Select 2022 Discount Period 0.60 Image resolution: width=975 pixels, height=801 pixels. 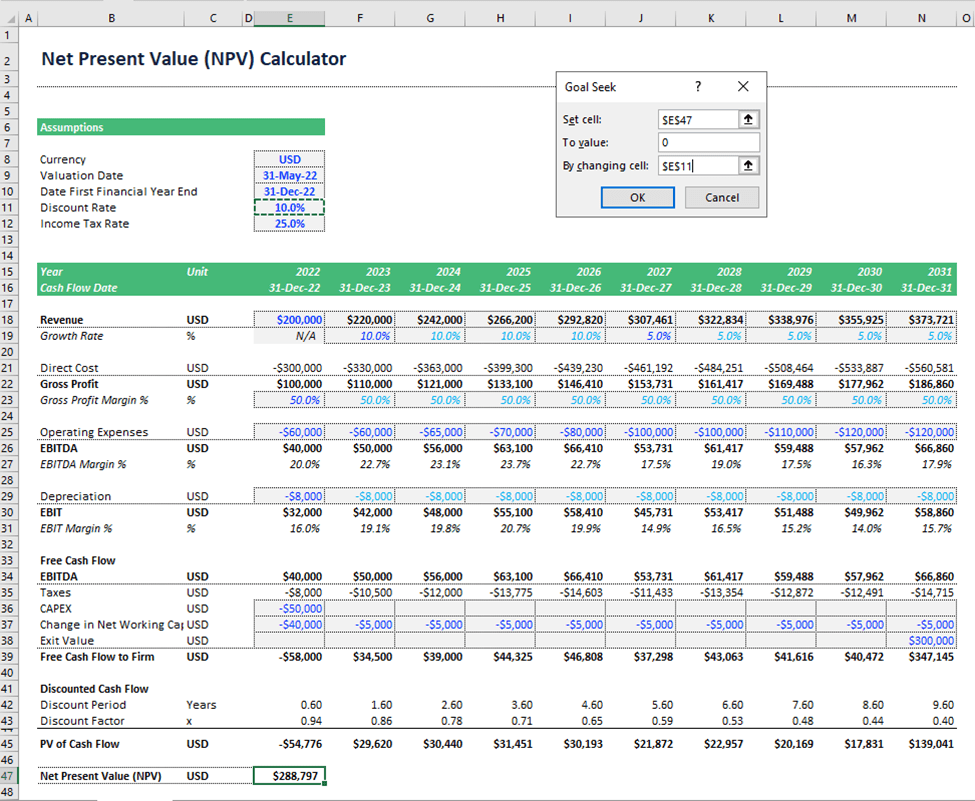pos(289,705)
